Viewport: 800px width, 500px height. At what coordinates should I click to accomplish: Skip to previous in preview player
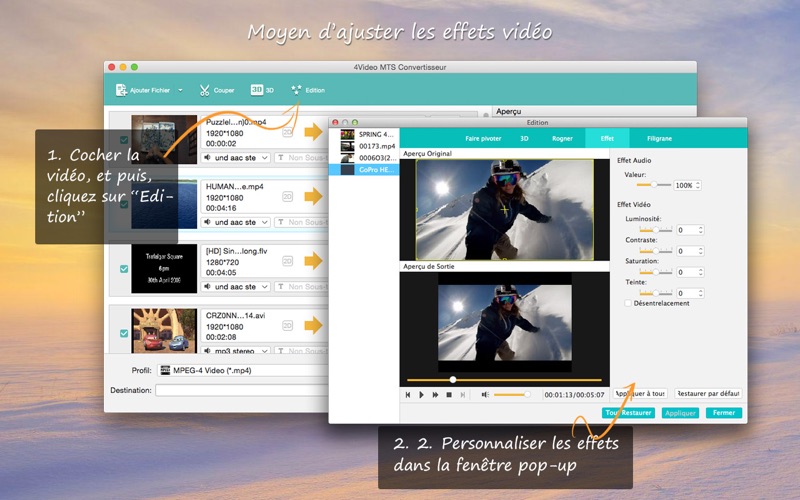(x=408, y=394)
